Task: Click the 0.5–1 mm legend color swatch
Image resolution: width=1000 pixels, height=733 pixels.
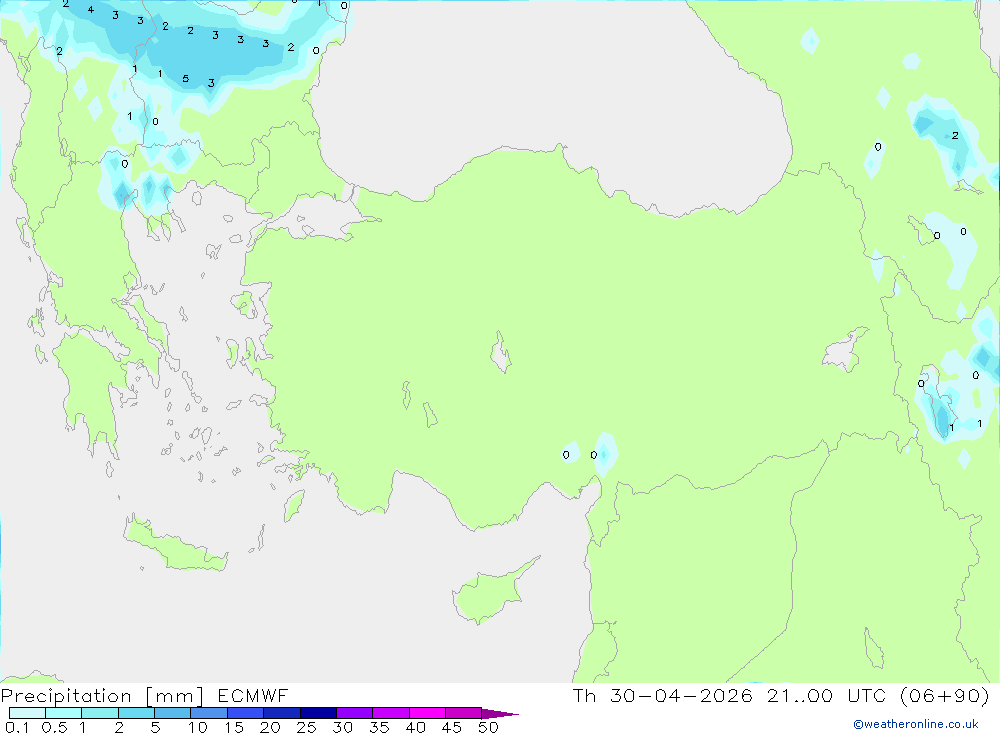Action: coord(64,713)
